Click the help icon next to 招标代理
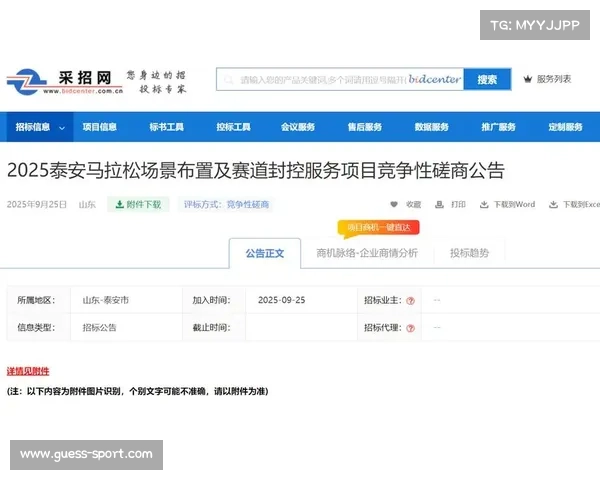The width and height of the screenshot is (600, 480). click(x=411, y=328)
